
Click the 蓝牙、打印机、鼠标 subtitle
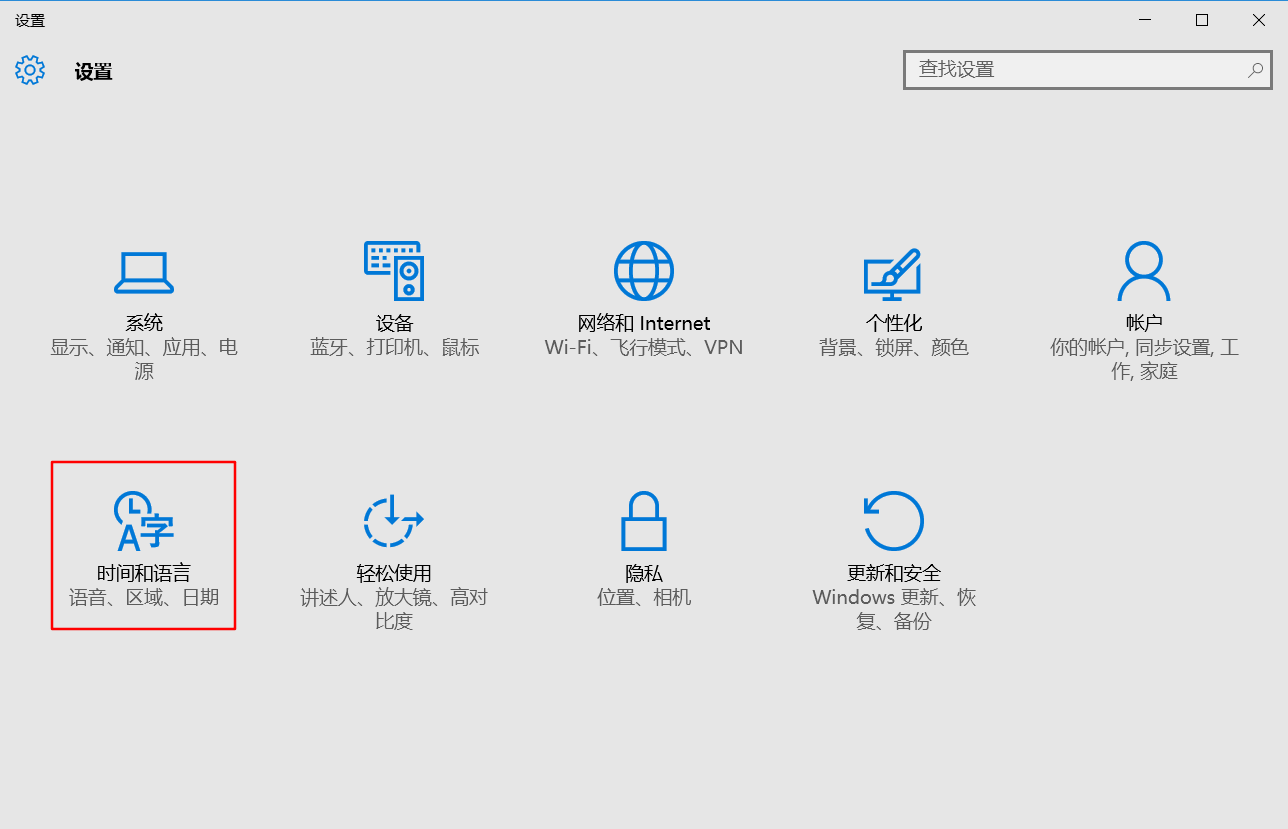(393, 347)
